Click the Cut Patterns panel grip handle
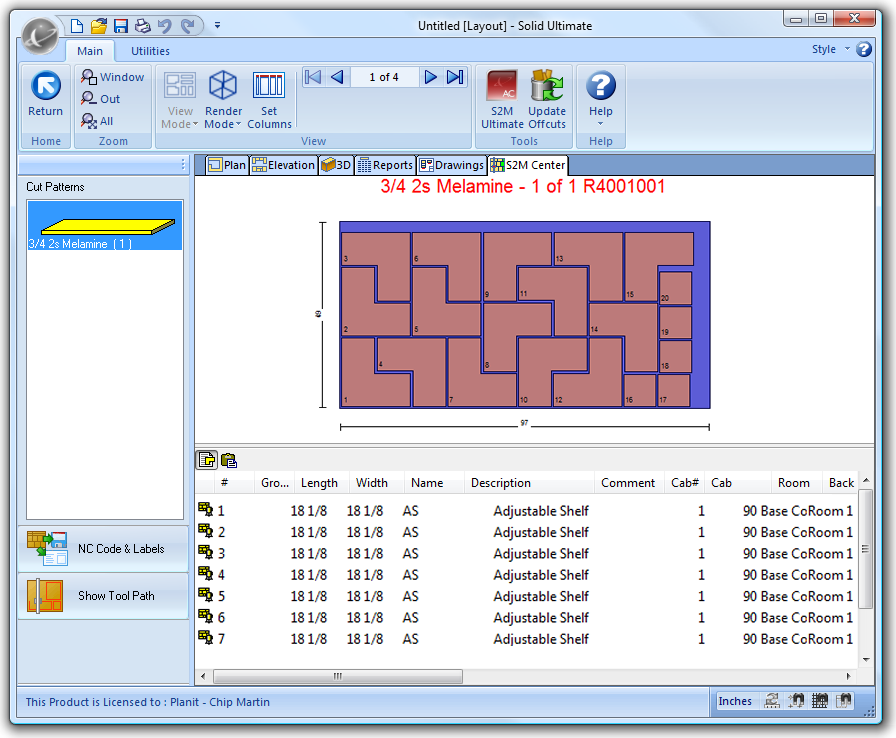The height and width of the screenshot is (738, 896). [183, 165]
